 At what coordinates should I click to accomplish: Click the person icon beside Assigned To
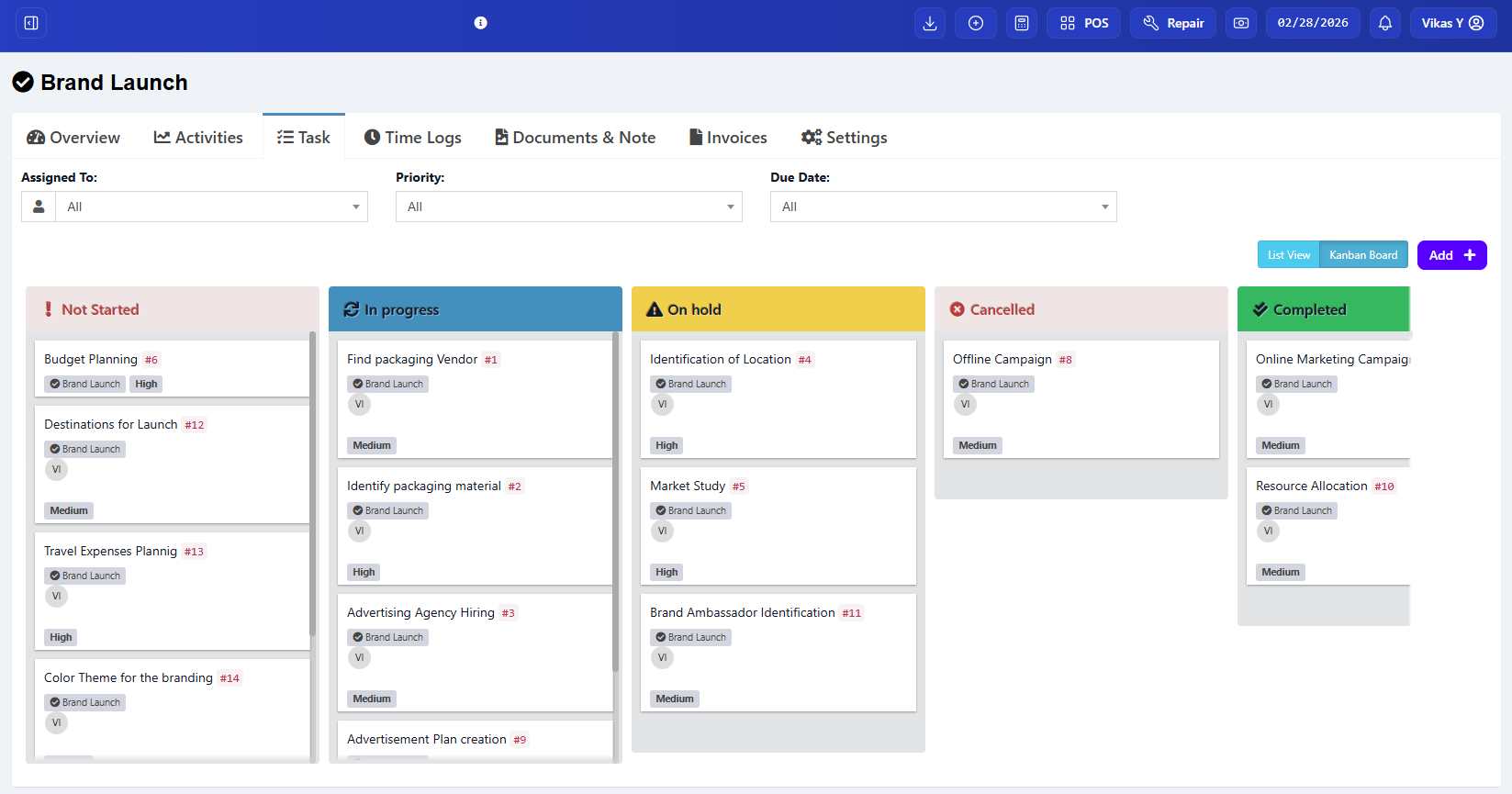tap(39, 207)
